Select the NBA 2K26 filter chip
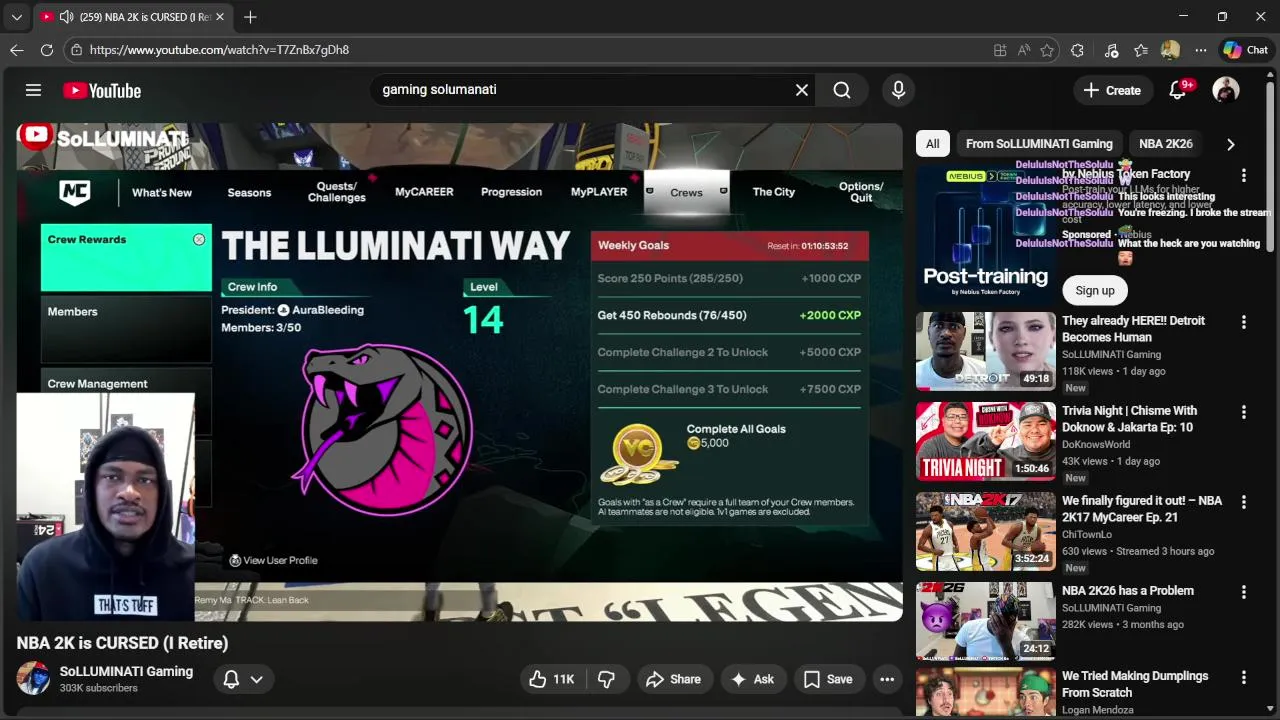Screen dimensions: 1280x720 1166,144
